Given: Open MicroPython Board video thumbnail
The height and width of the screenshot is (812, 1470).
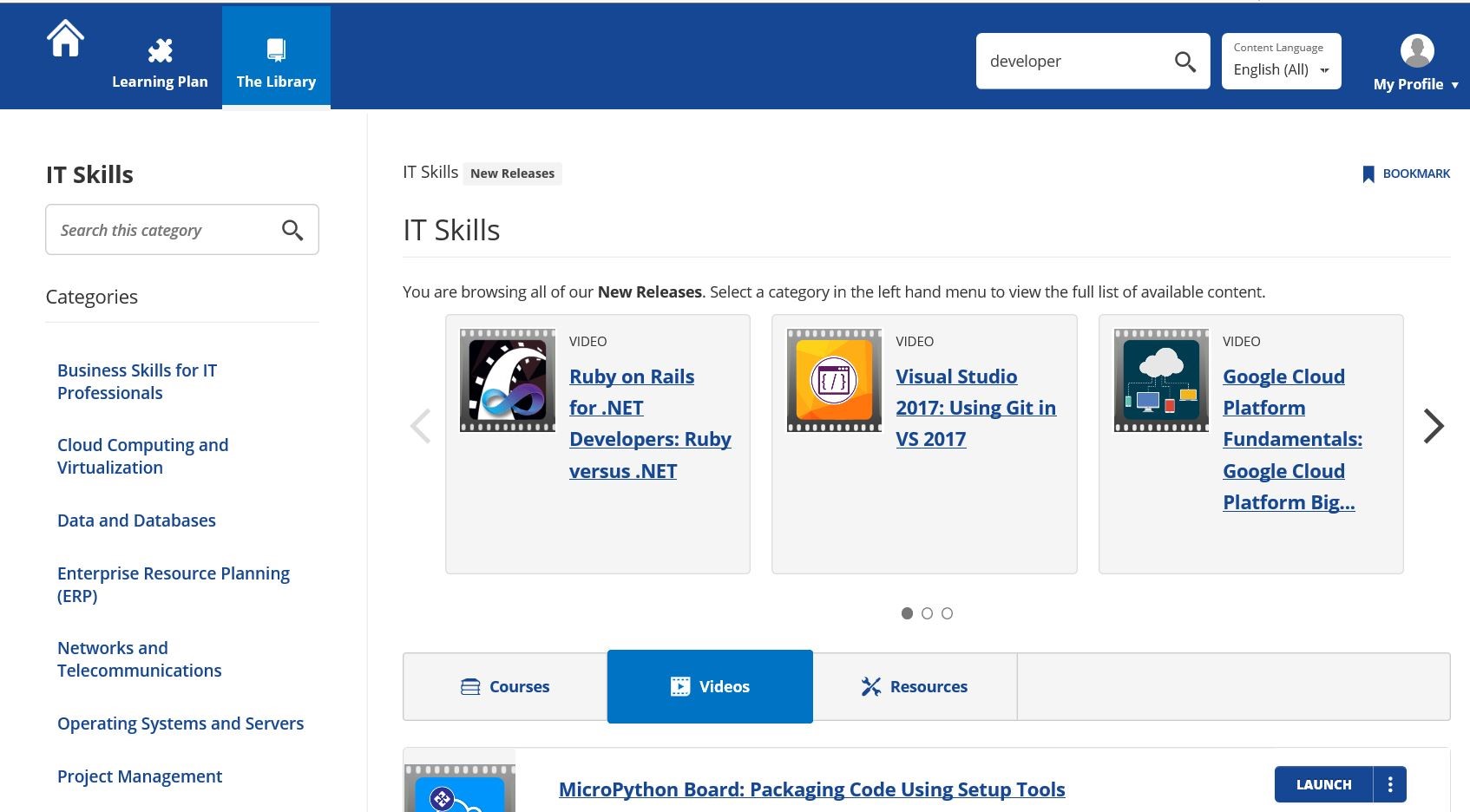Looking at the screenshot, I should (x=460, y=788).
